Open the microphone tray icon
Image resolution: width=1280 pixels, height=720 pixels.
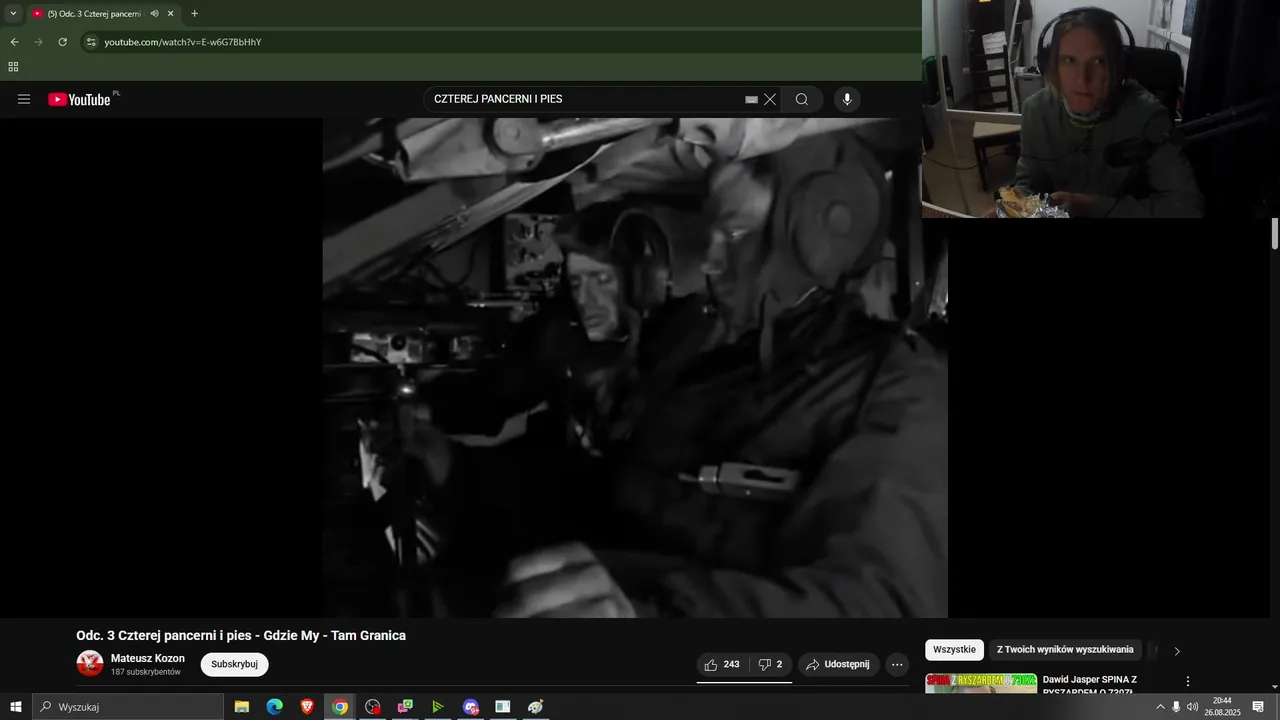pos(1176,707)
